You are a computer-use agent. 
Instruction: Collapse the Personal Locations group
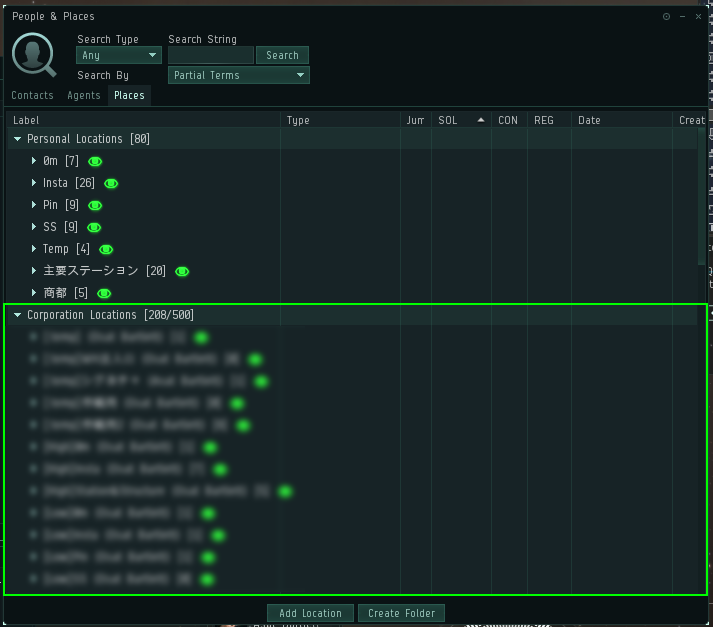click(x=18, y=139)
